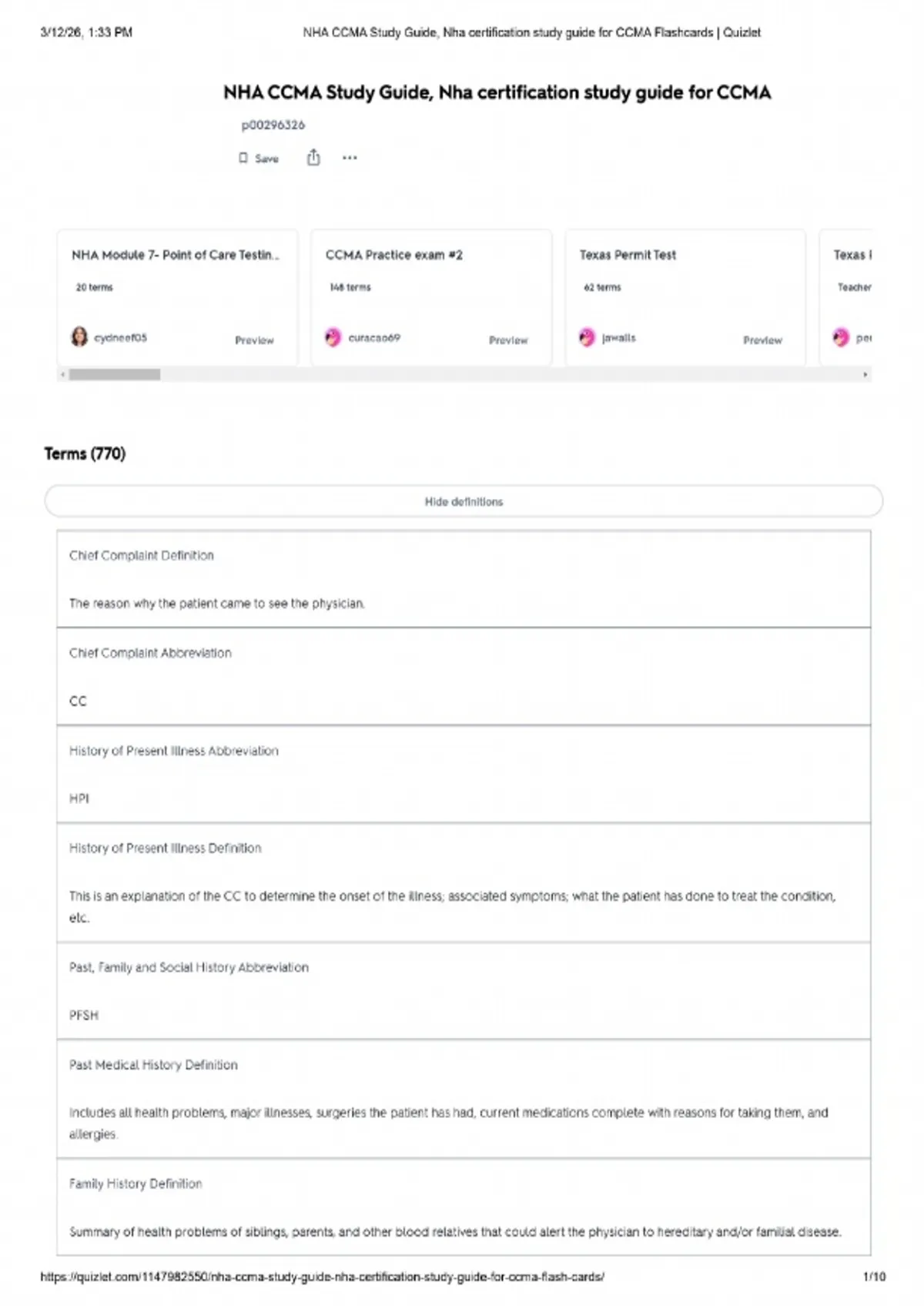
Task: Click the carousel left scroll arrow
Action: (x=62, y=375)
